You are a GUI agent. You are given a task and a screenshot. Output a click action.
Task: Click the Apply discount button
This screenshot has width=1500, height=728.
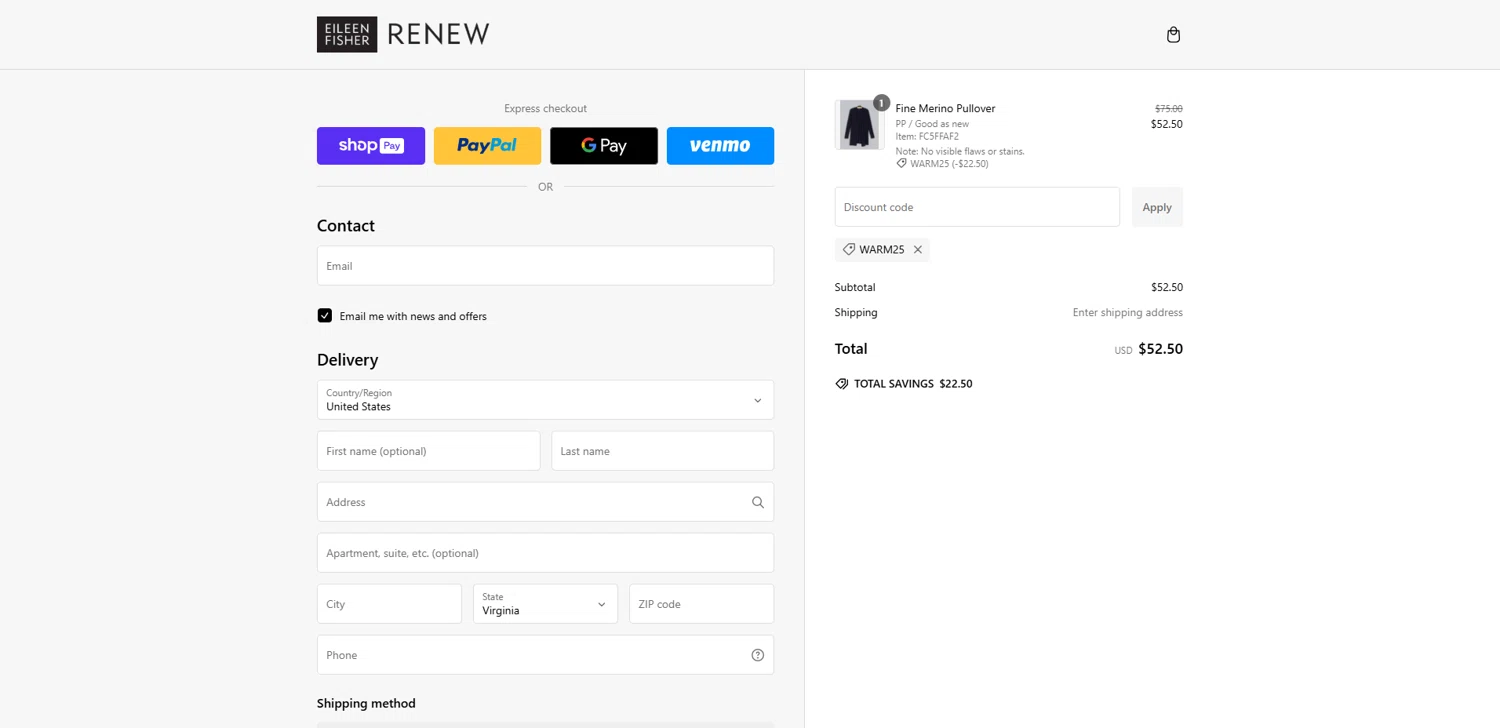point(1157,207)
